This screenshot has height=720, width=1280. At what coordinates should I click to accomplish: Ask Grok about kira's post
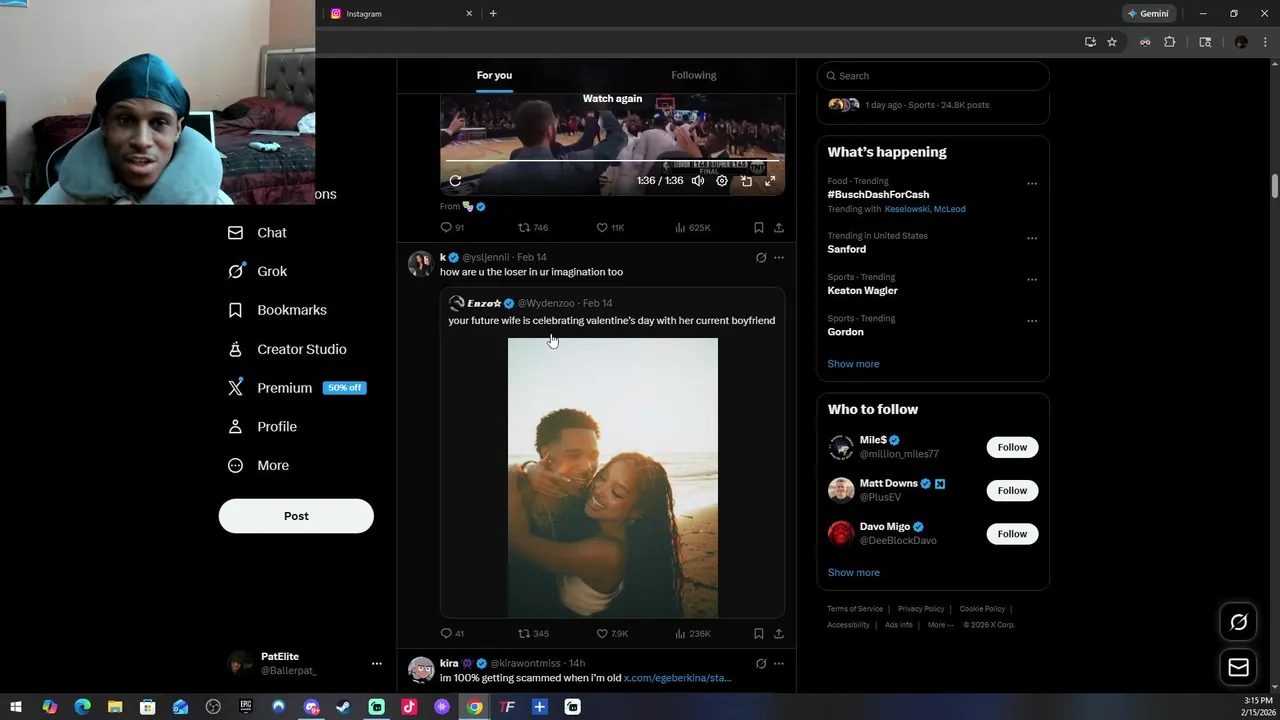(761, 663)
